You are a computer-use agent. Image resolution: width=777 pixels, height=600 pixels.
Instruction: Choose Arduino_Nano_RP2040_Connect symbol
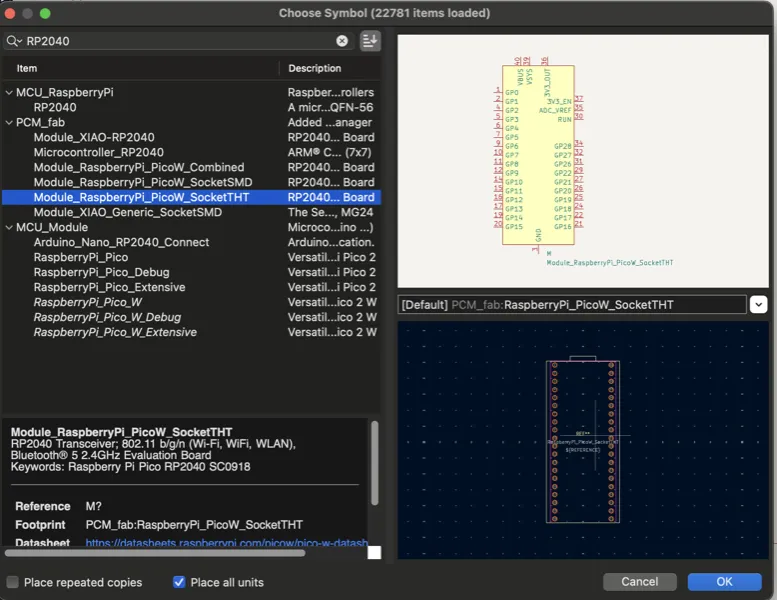(121, 242)
